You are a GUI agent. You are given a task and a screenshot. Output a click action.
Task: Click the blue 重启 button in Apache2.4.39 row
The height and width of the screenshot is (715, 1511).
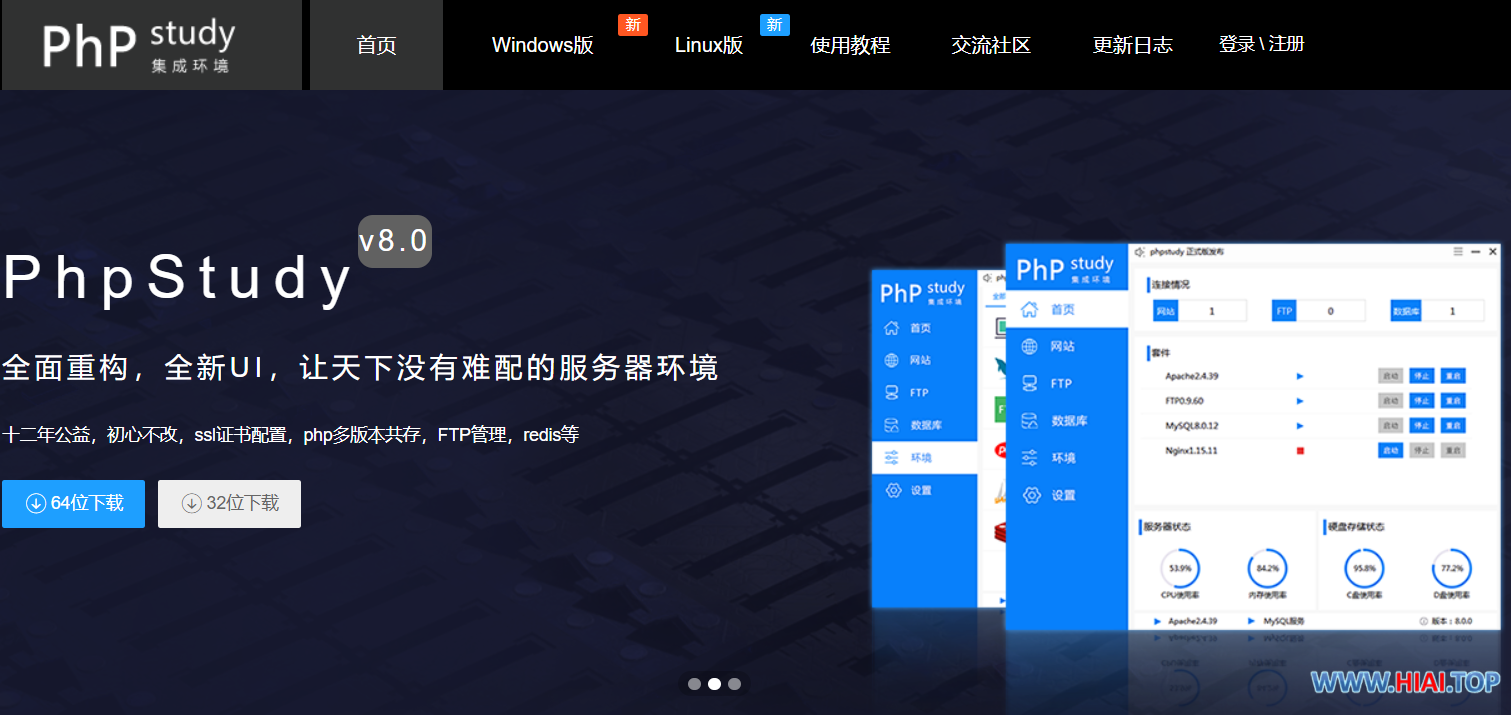coord(1453,376)
